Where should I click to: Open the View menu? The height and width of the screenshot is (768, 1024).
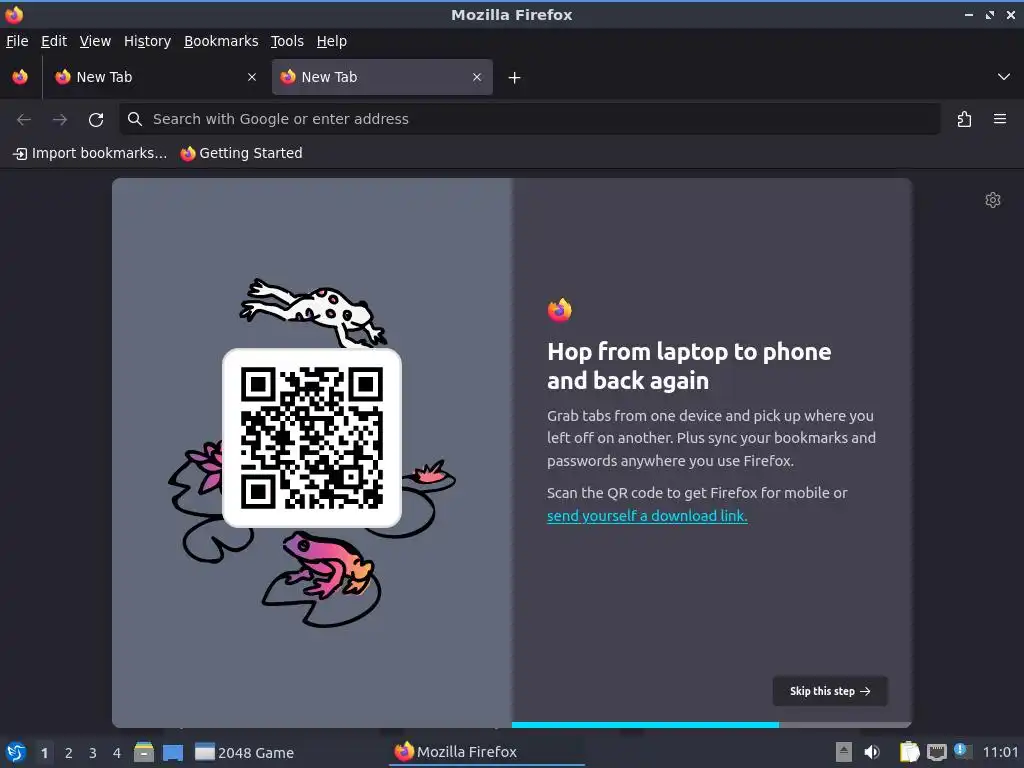click(x=95, y=41)
